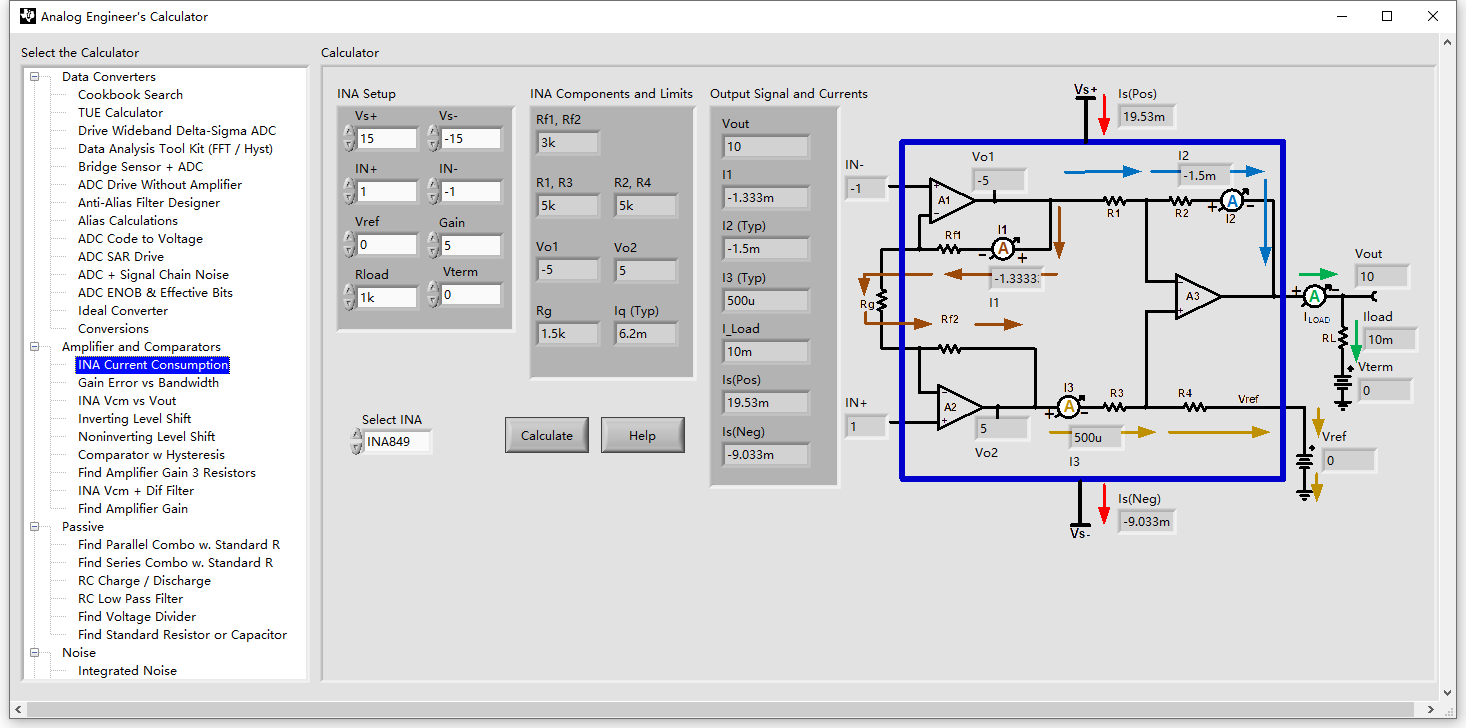Collapse the Amplifier and Comparators group
Image resolution: width=1466 pixels, height=728 pixels.
(x=36, y=347)
